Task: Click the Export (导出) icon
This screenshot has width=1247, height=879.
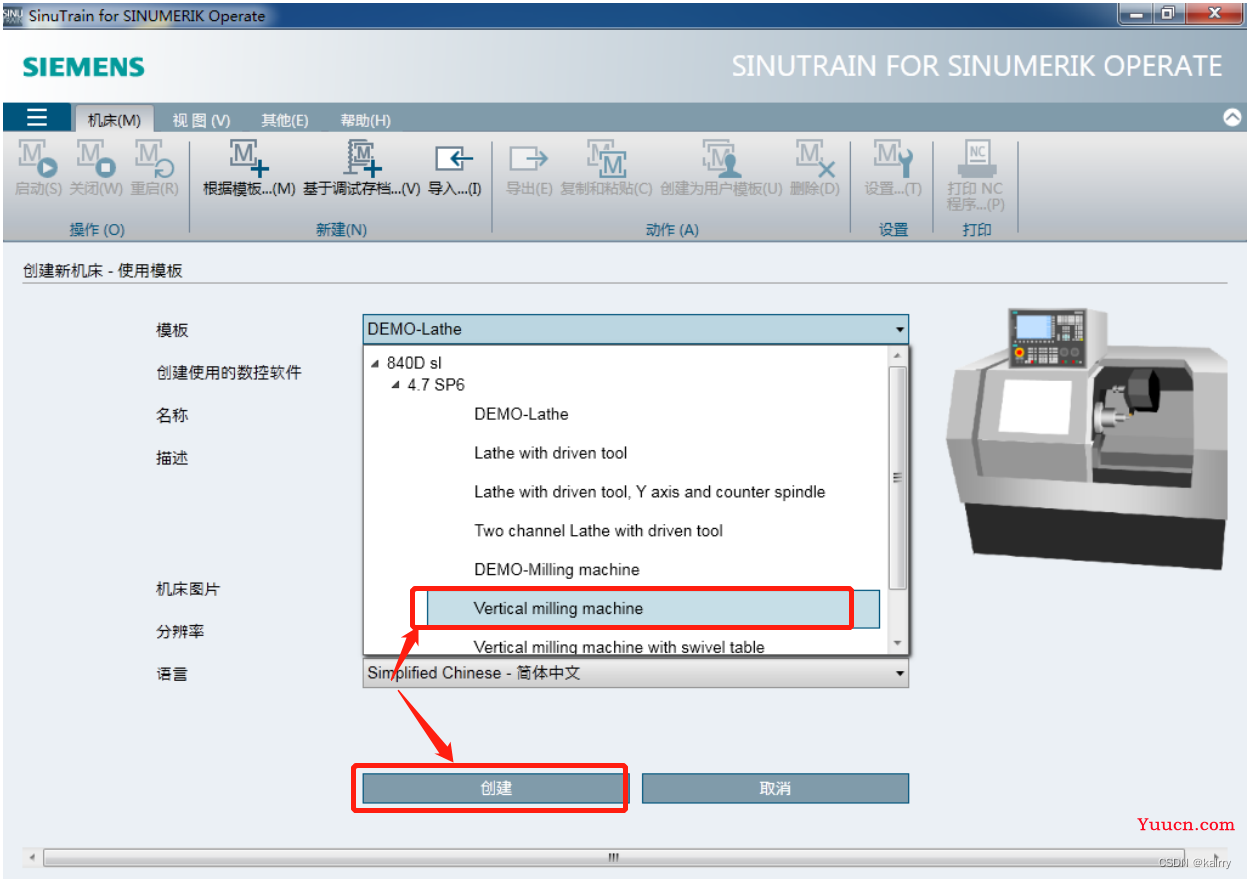Action: pos(529,158)
